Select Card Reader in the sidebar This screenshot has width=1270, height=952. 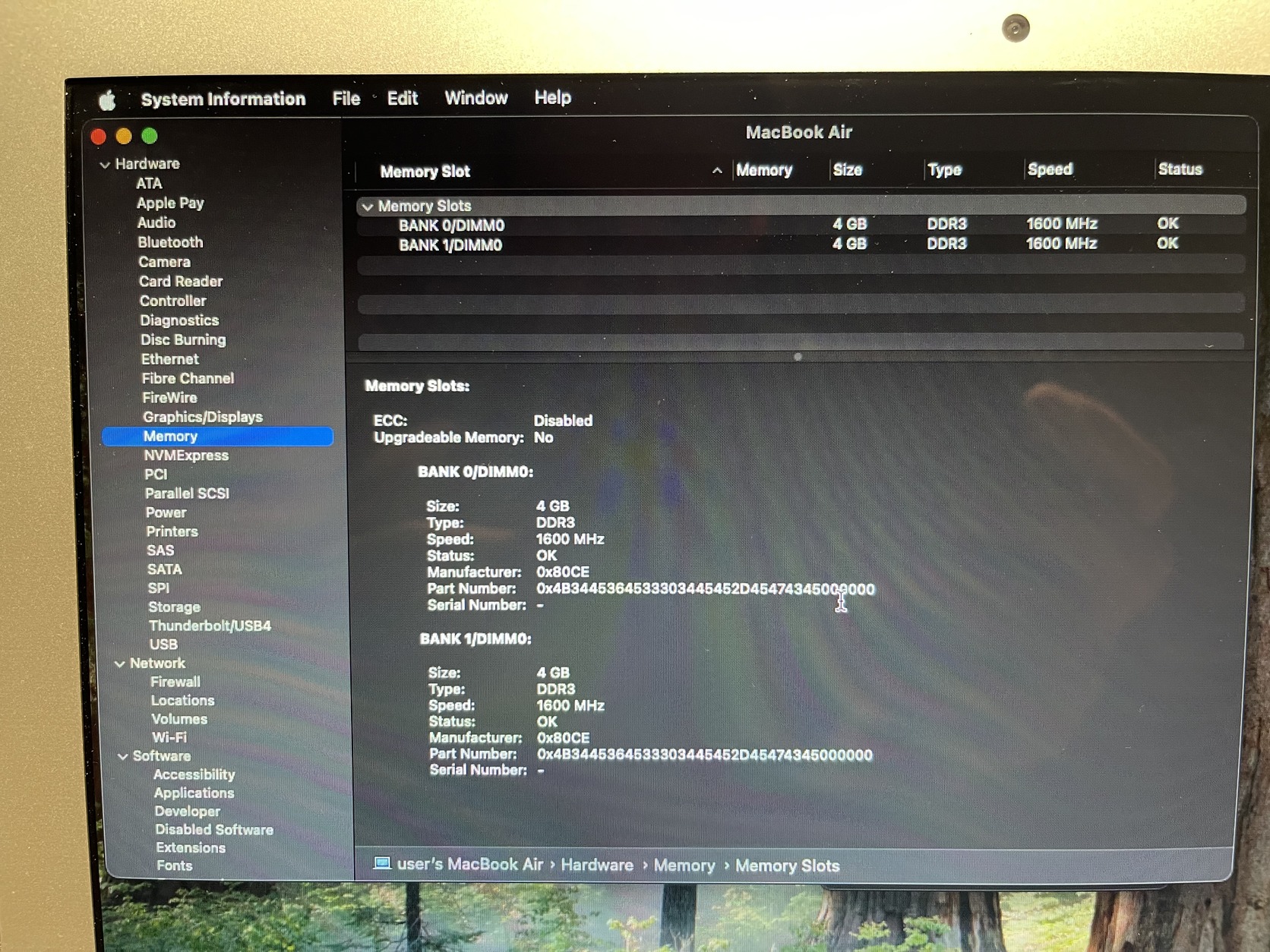[x=181, y=282]
